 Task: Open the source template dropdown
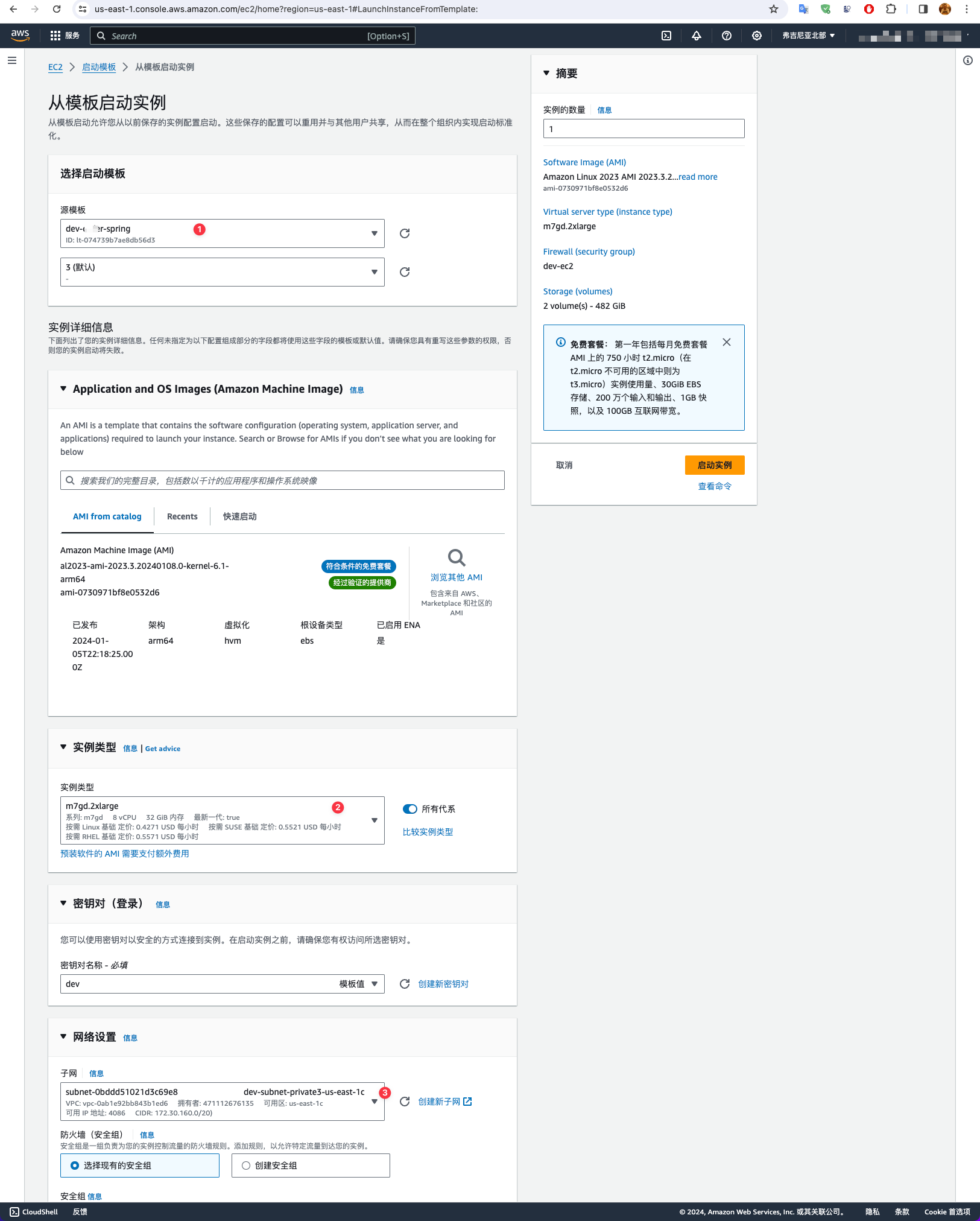coord(223,233)
